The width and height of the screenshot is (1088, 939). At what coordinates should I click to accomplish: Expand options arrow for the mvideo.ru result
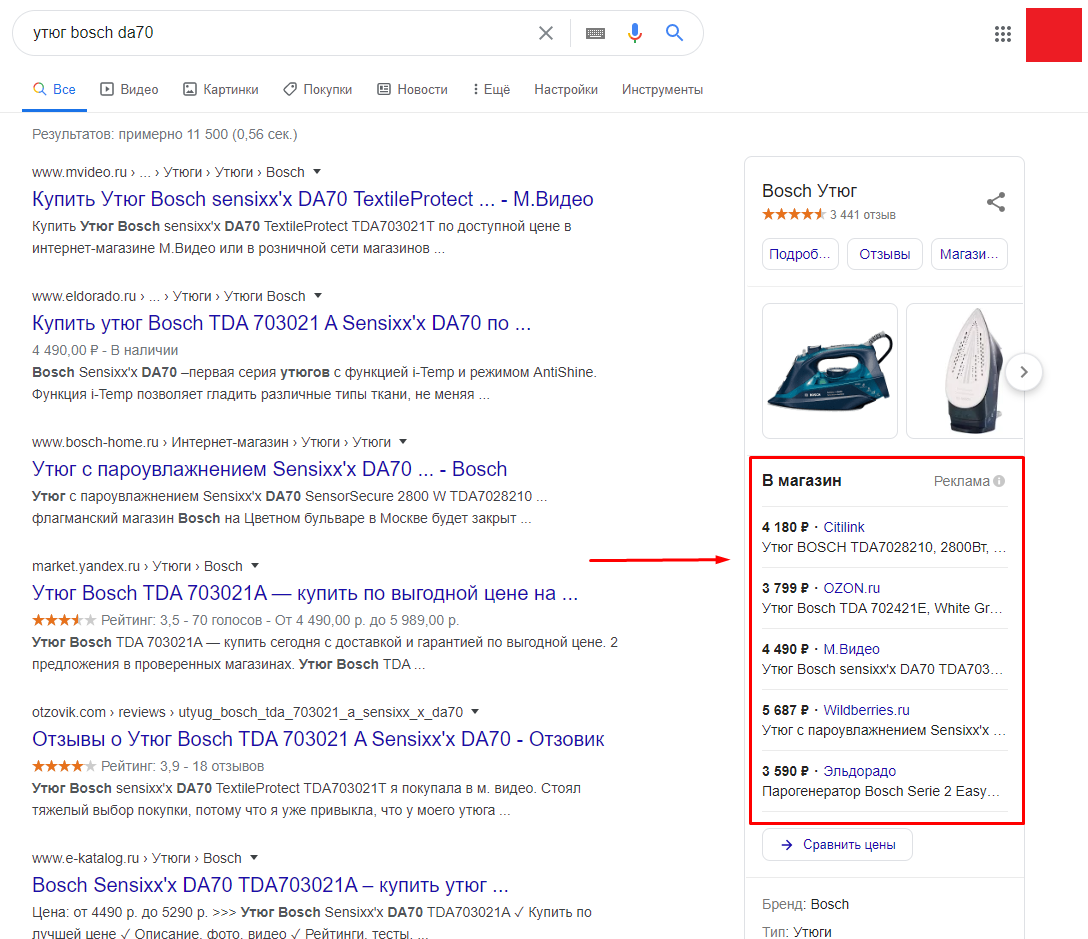click(317, 171)
